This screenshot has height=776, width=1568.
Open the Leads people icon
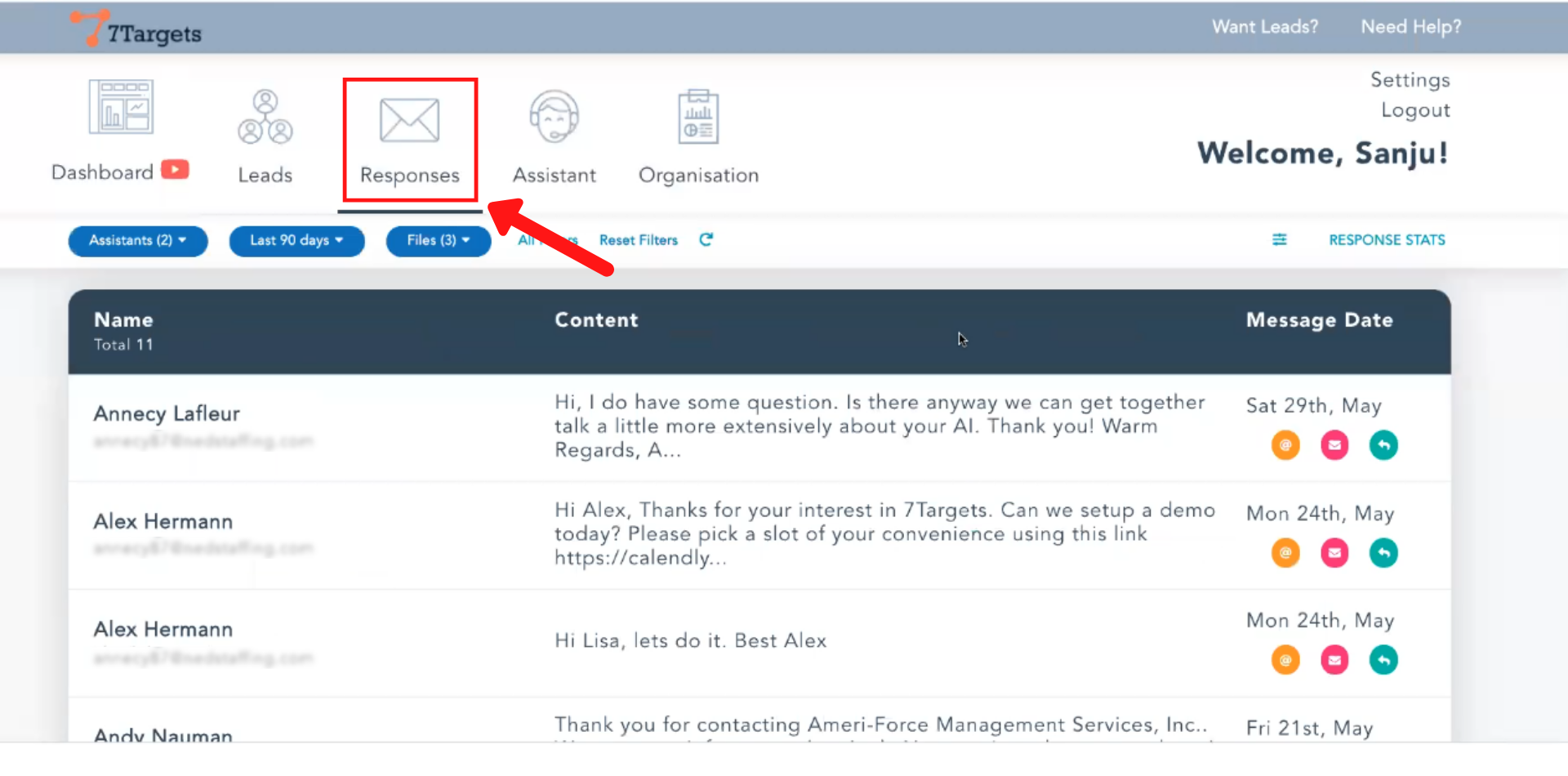point(265,118)
